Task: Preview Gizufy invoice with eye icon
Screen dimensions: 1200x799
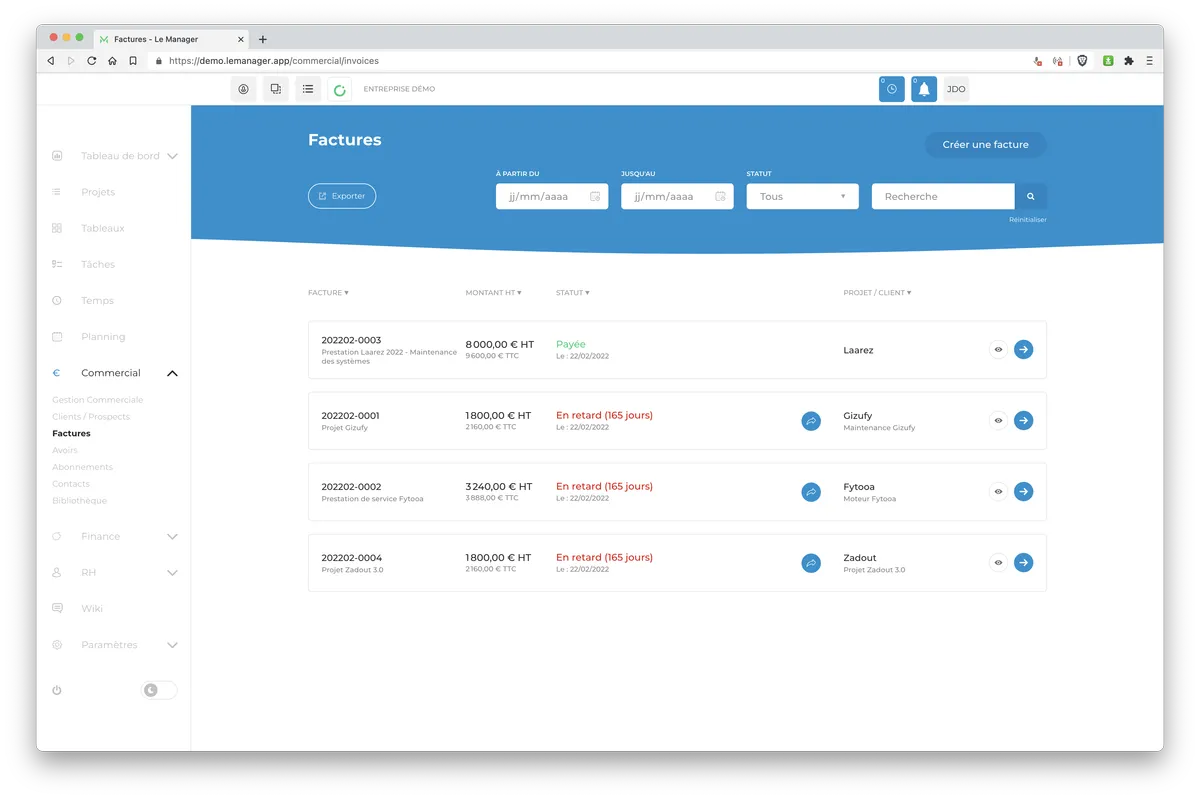Action: (998, 421)
